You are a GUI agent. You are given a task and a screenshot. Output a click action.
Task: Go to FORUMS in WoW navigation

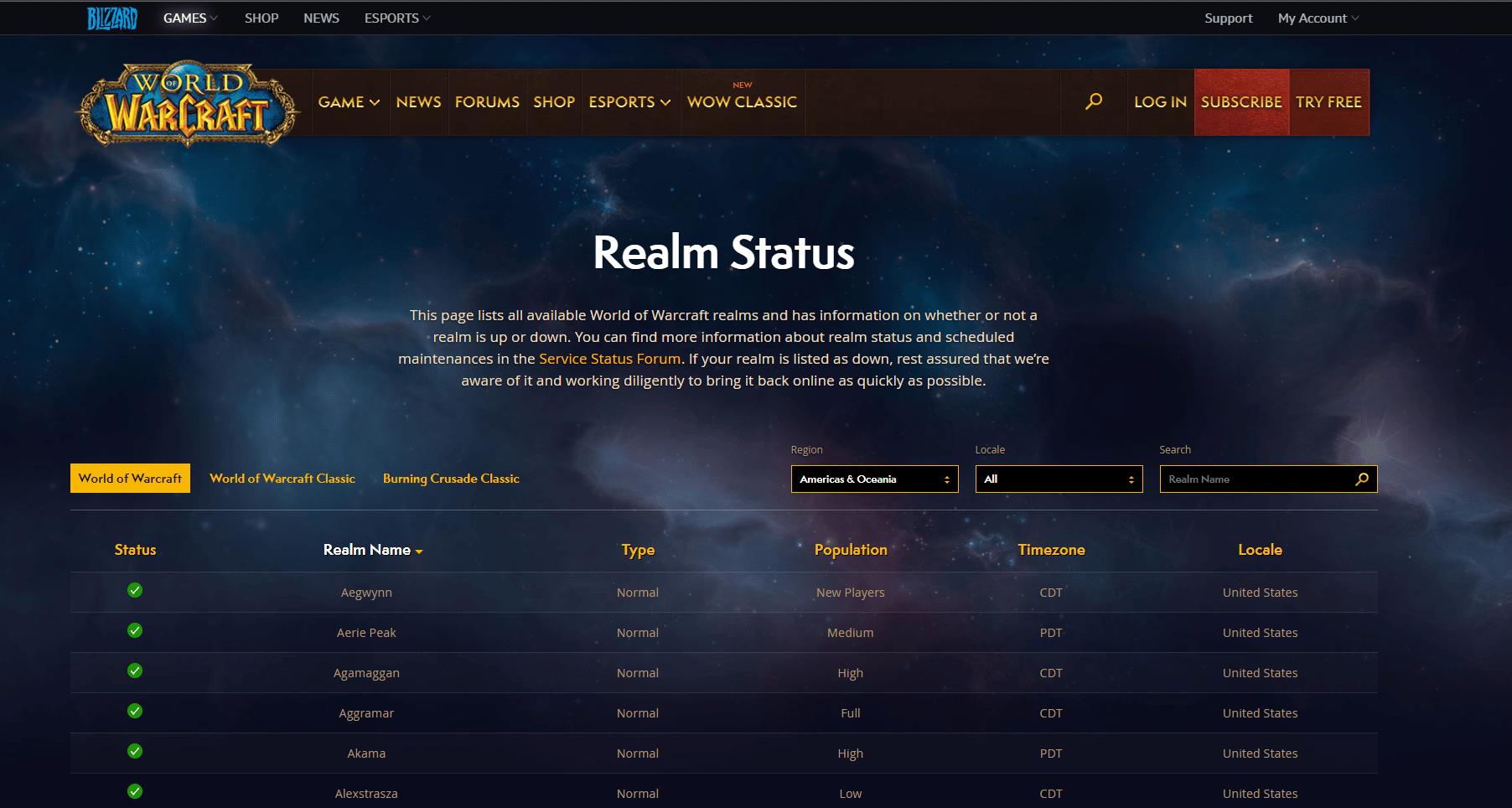point(487,102)
